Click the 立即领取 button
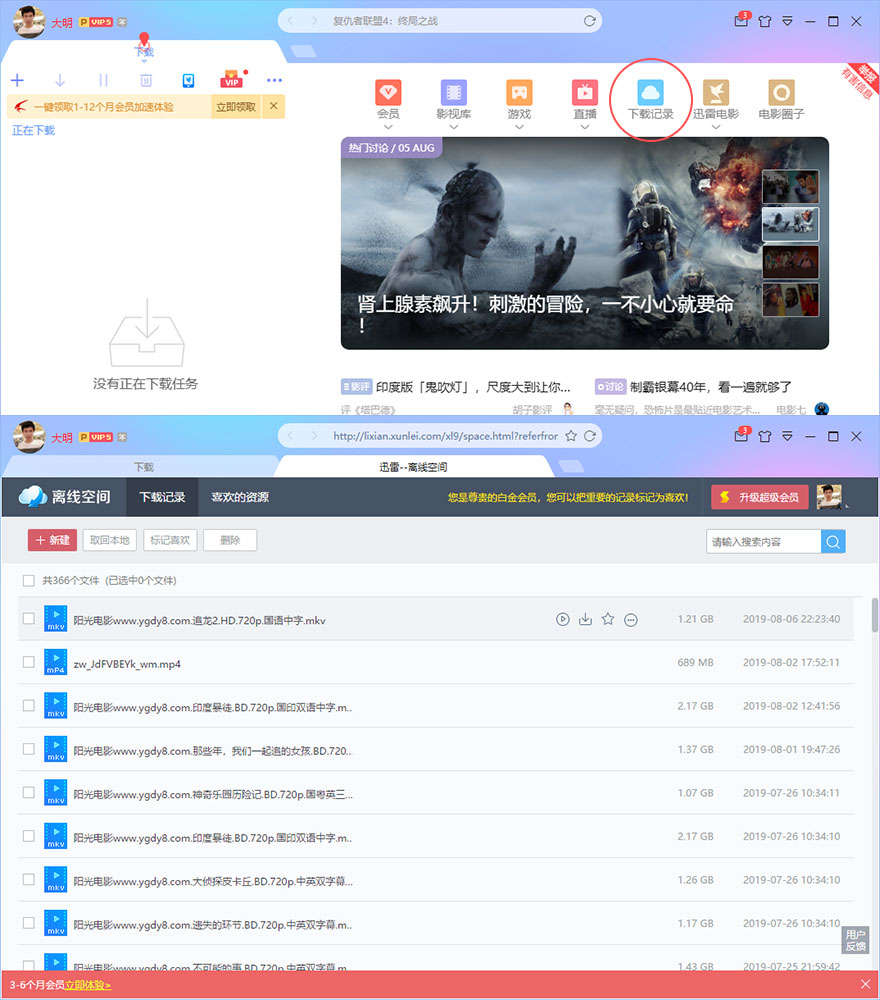The height and width of the screenshot is (1000, 880). tap(236, 107)
